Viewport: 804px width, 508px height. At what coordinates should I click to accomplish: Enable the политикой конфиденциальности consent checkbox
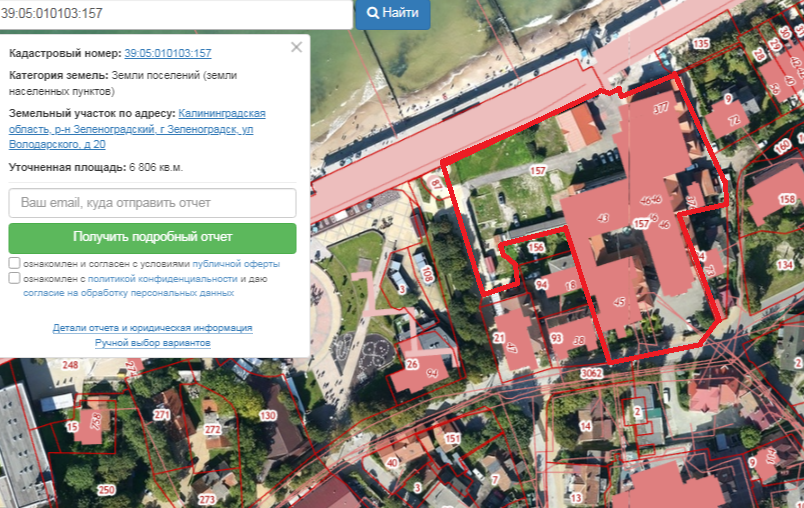pyautogui.click(x=14, y=279)
